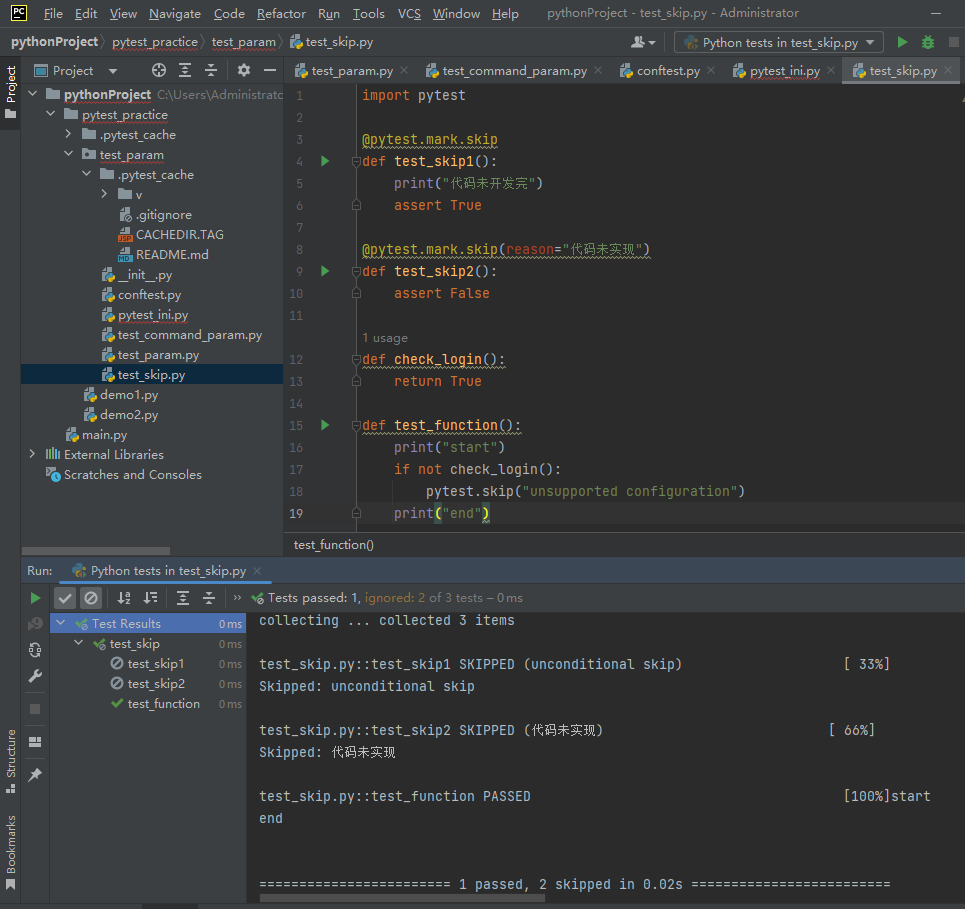
Task: Select opened file locate target icon
Action: [x=159, y=70]
